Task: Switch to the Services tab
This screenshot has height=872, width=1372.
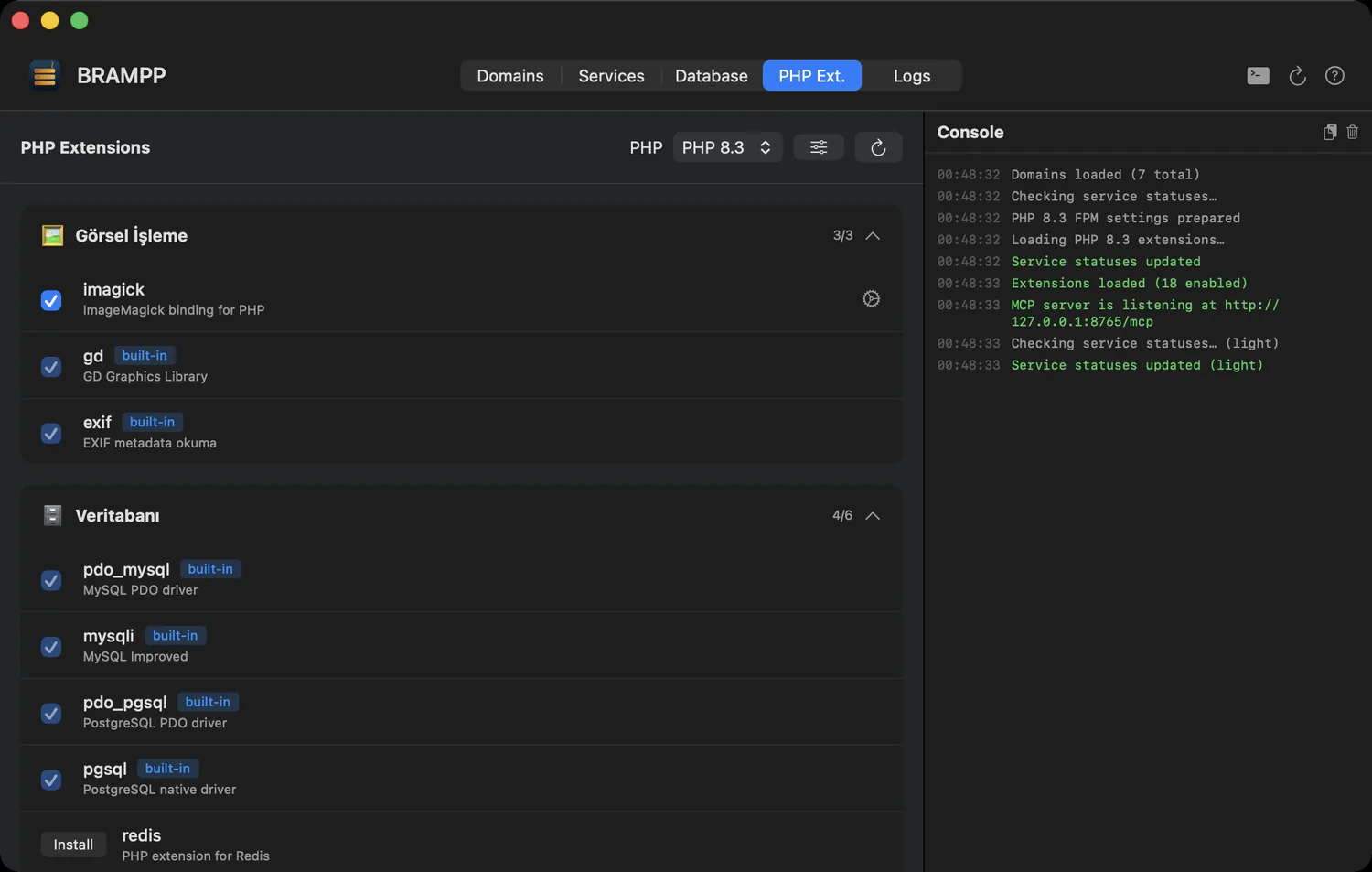Action: [x=611, y=76]
